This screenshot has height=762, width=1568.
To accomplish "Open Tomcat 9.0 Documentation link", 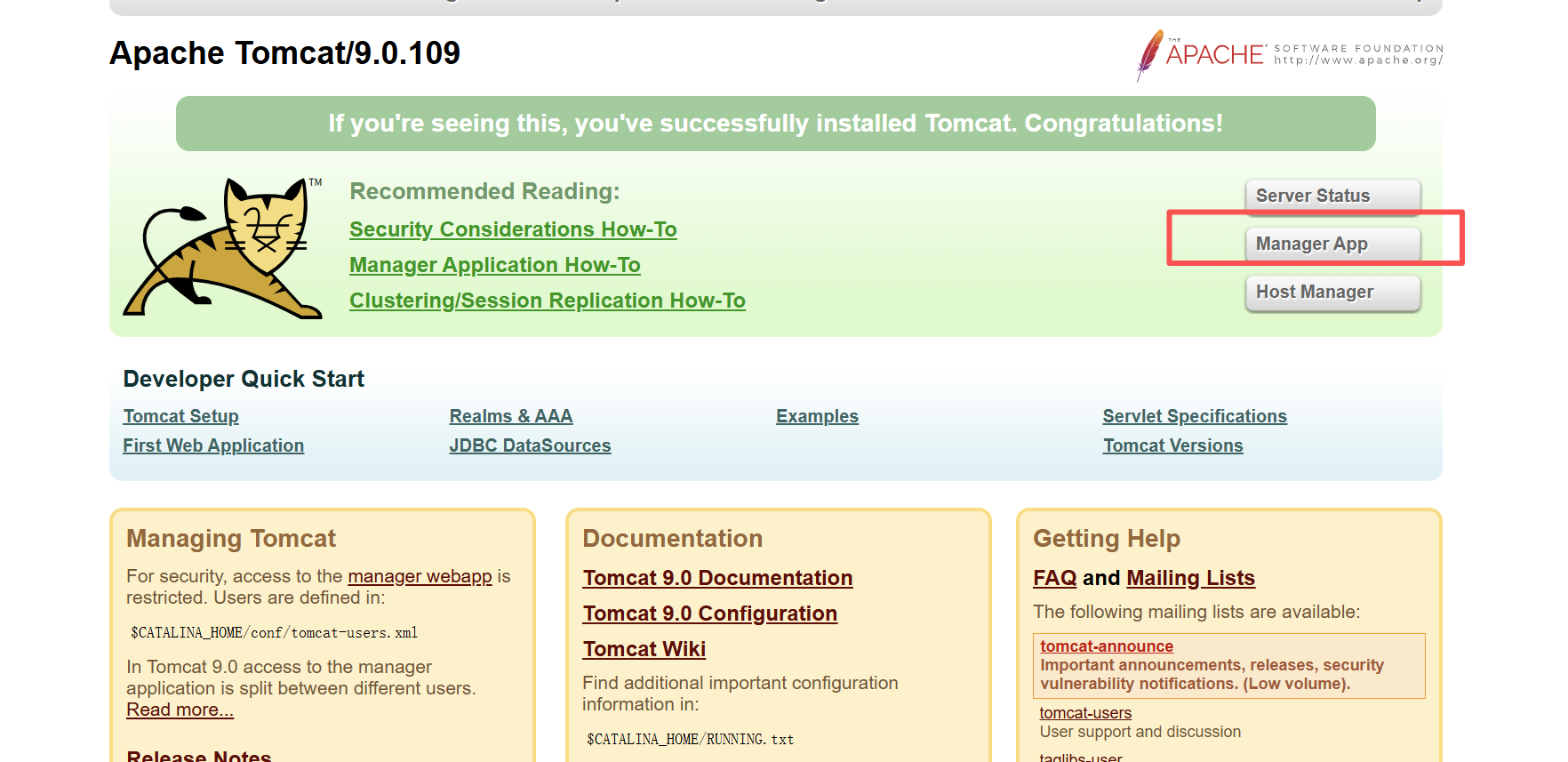I will 717,578.
